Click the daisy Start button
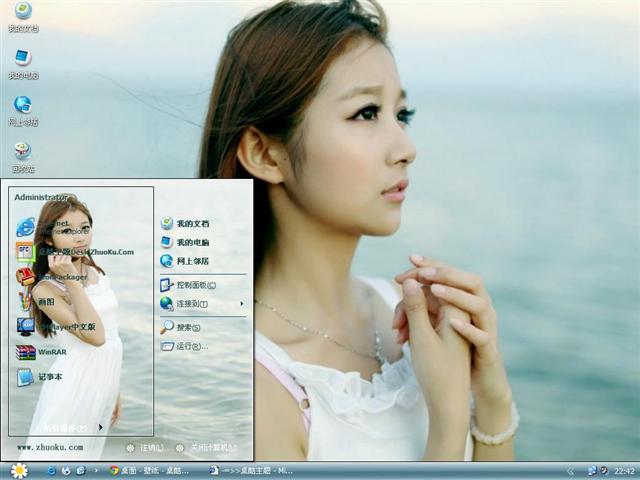This screenshot has width=640, height=480. point(19,471)
